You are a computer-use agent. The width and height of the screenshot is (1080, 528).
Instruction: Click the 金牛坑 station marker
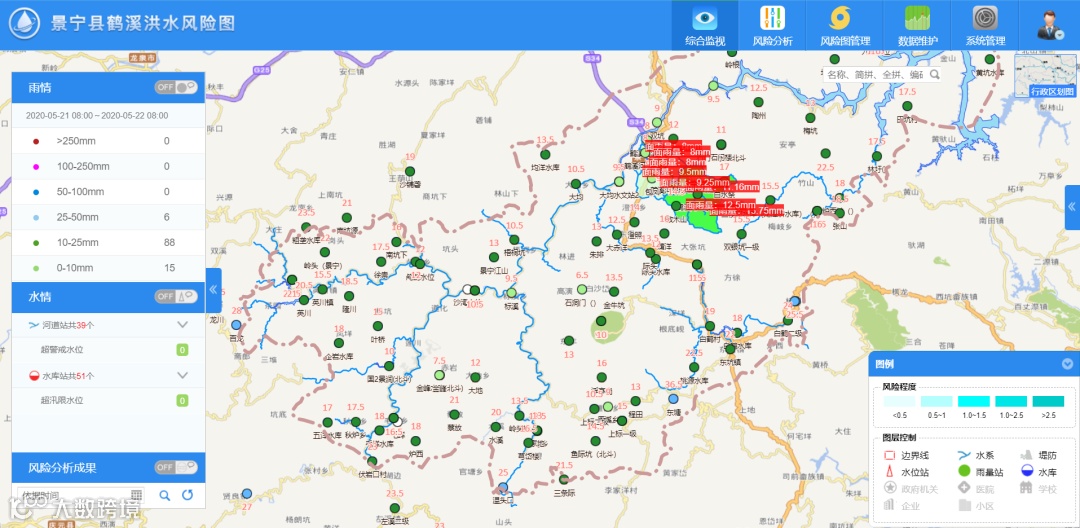[x=614, y=291]
